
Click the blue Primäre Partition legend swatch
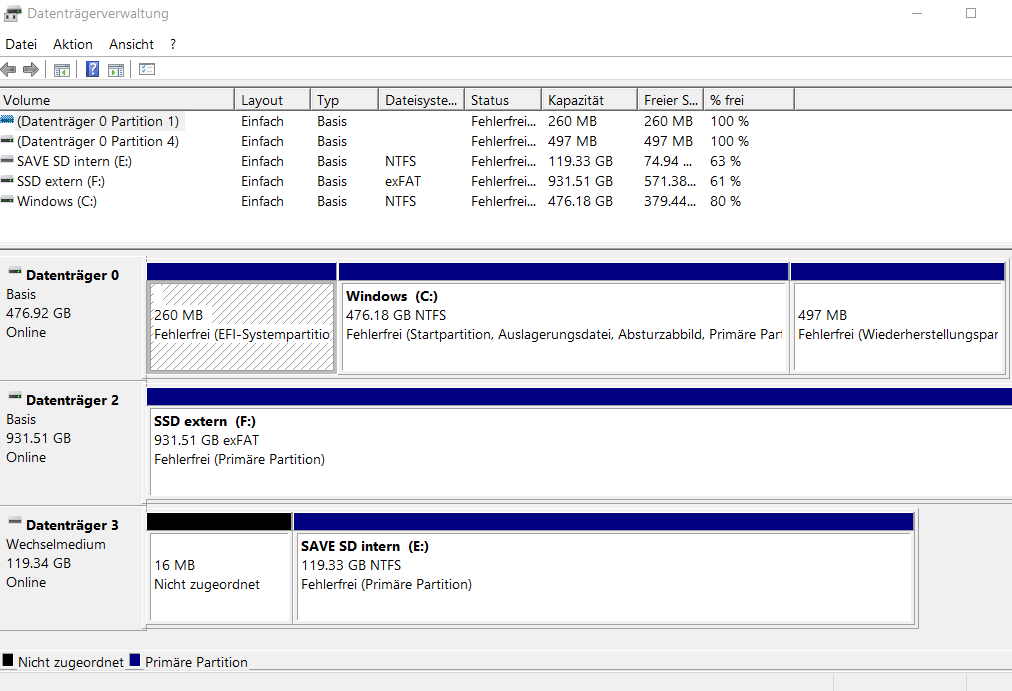click(x=135, y=659)
